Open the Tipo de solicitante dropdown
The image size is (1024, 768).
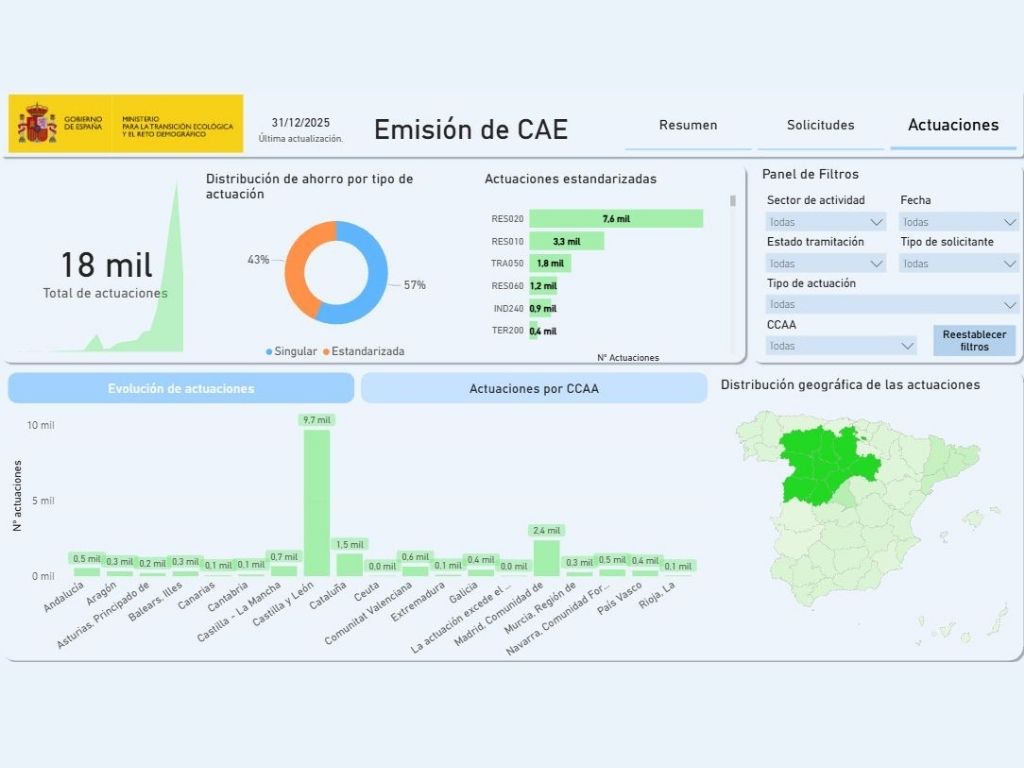[958, 263]
